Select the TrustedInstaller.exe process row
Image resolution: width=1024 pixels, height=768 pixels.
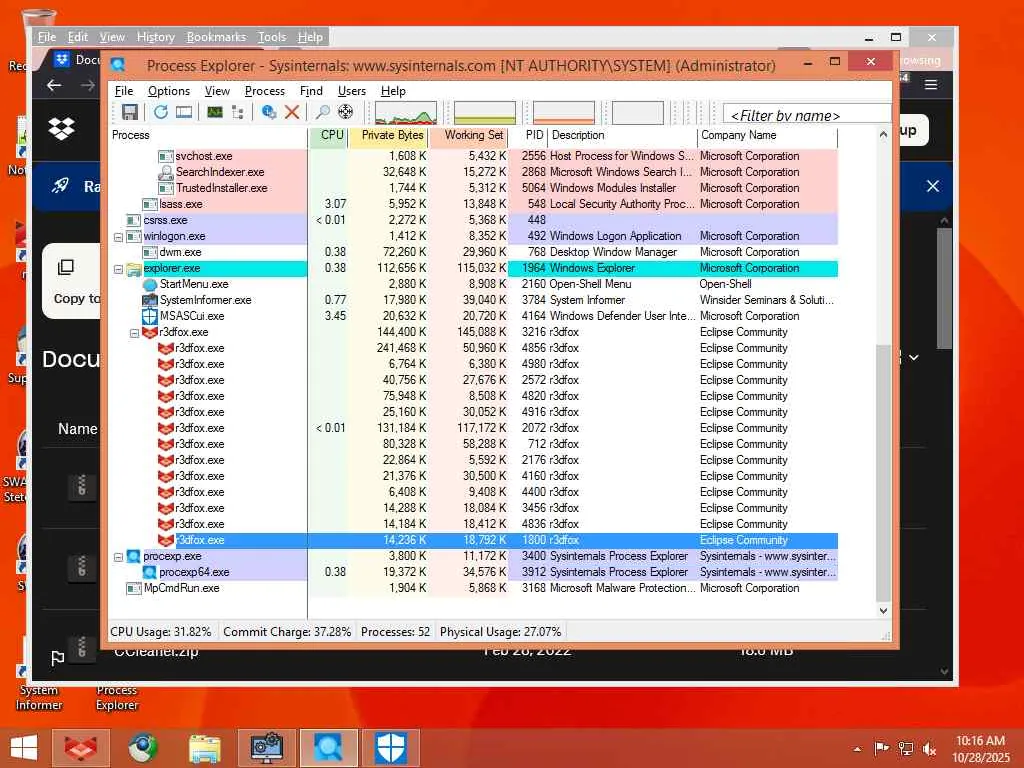pos(473,188)
